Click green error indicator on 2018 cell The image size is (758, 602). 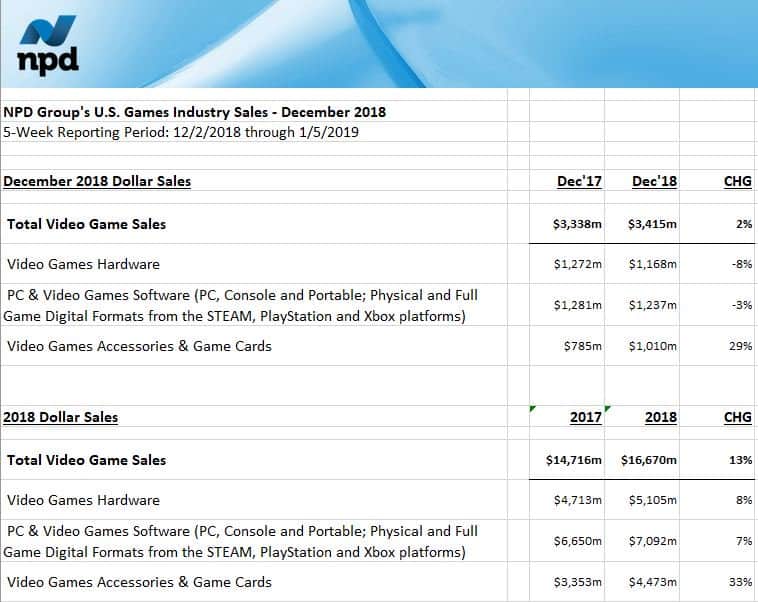(x=608, y=409)
